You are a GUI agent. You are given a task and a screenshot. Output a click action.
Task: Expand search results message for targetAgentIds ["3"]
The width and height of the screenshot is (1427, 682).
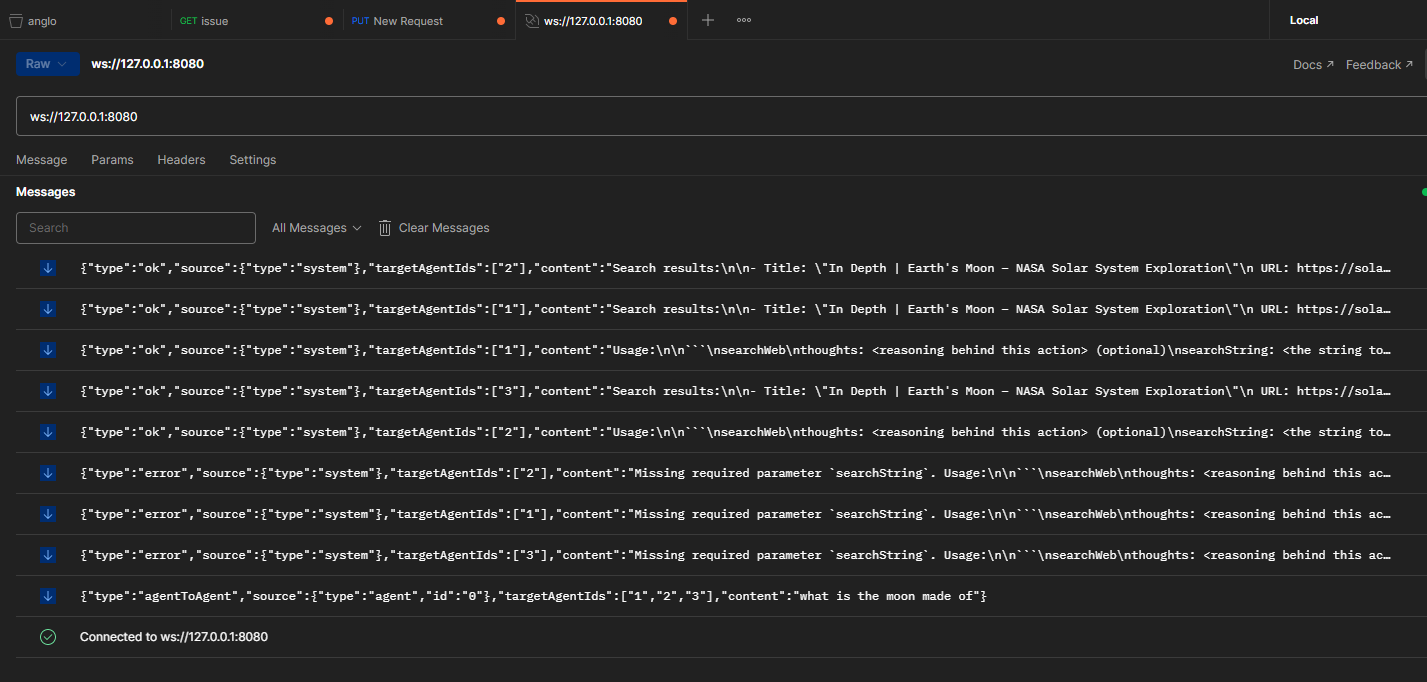click(721, 391)
